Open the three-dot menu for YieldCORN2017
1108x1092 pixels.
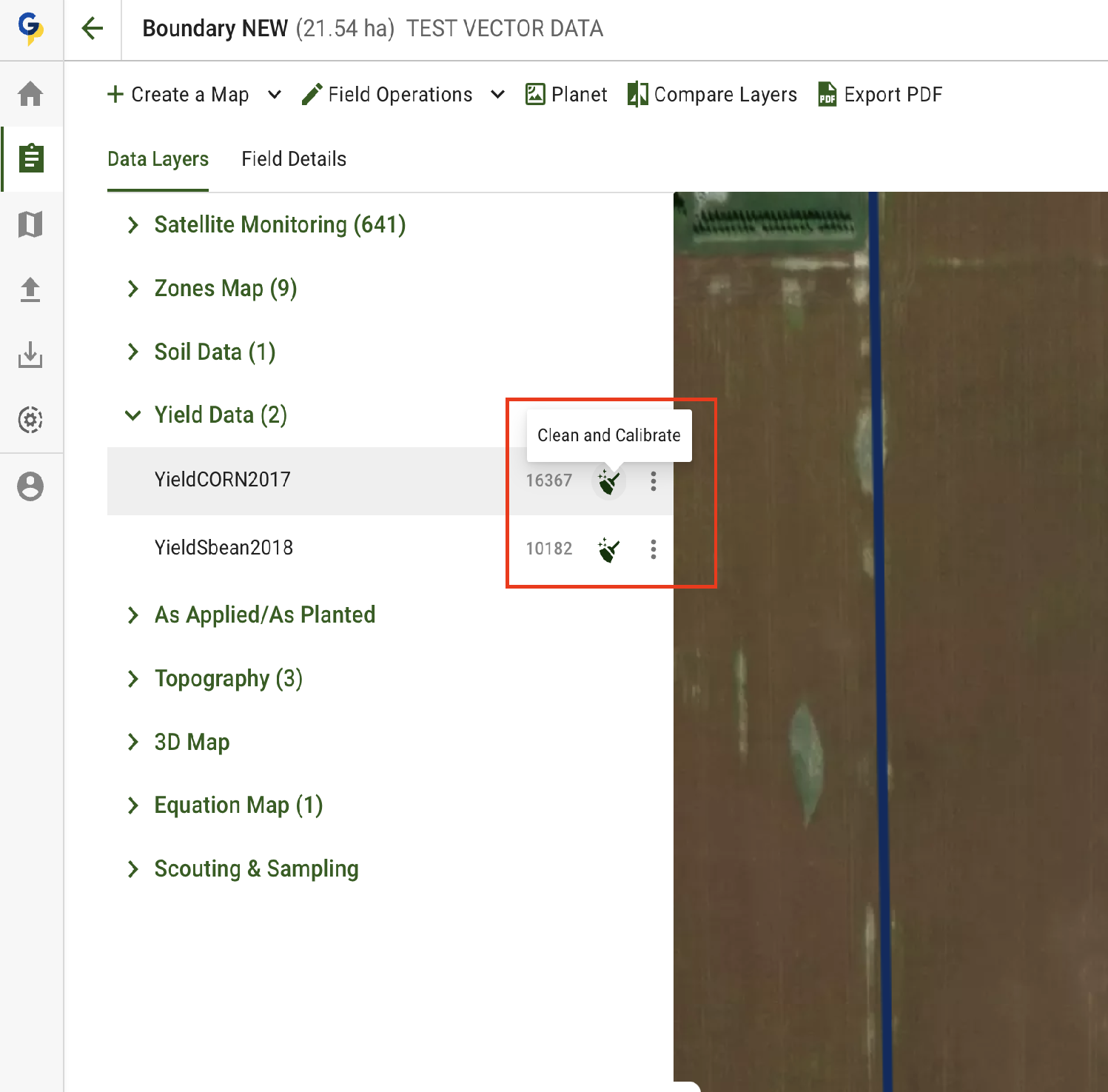tap(653, 481)
